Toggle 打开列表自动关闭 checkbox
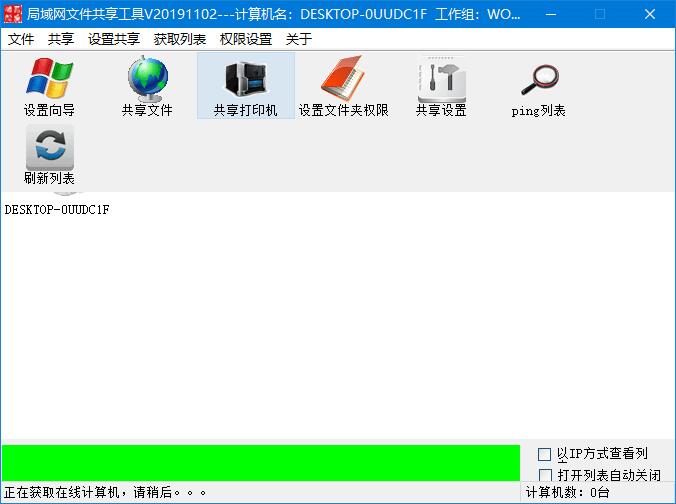 (x=545, y=475)
